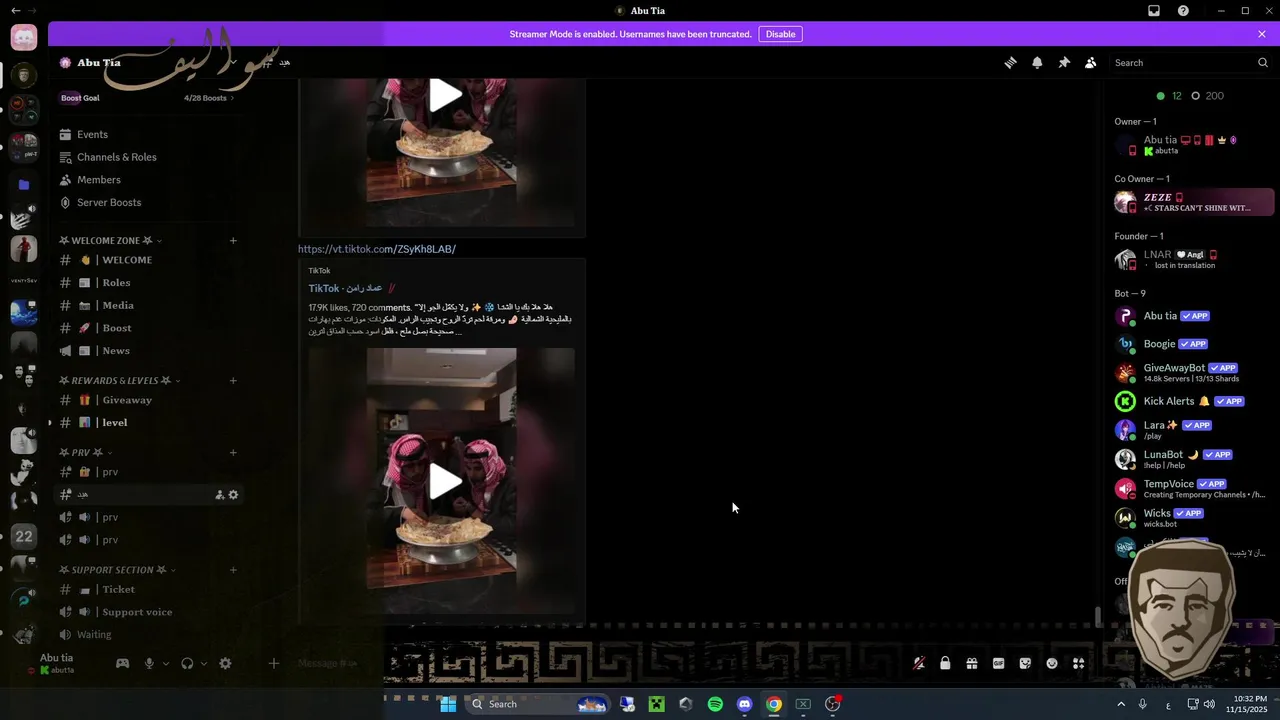Toggle the silent message bell icon
1280x720 pixels.
pyautogui.click(x=918, y=663)
